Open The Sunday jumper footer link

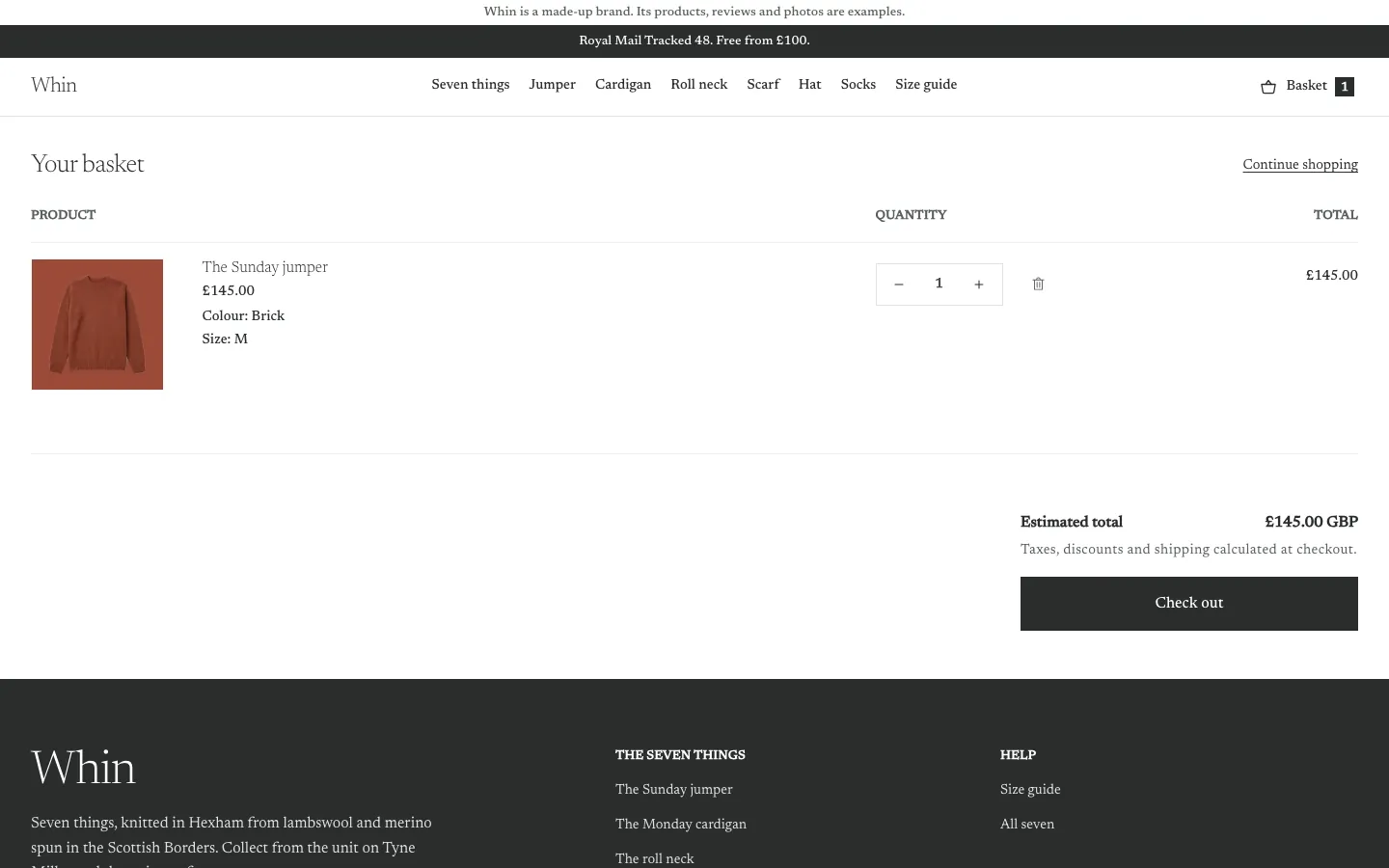674,789
